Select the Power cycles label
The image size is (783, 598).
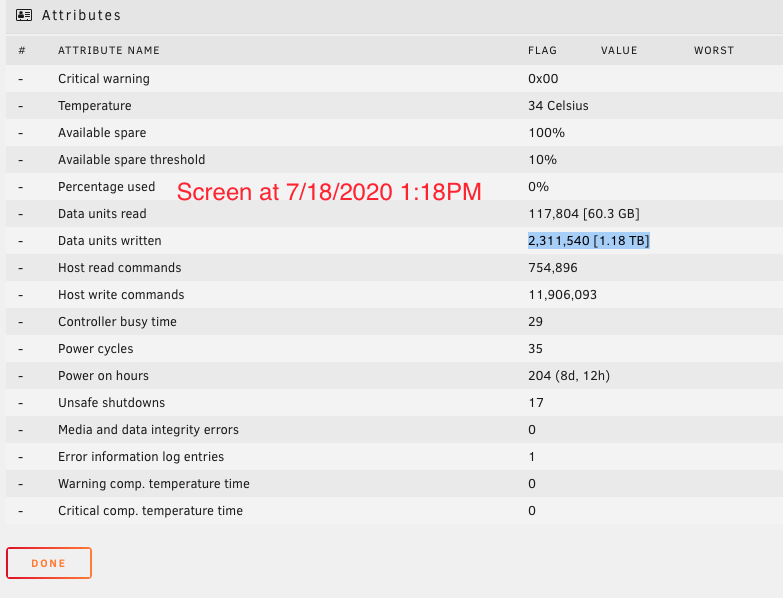point(96,348)
